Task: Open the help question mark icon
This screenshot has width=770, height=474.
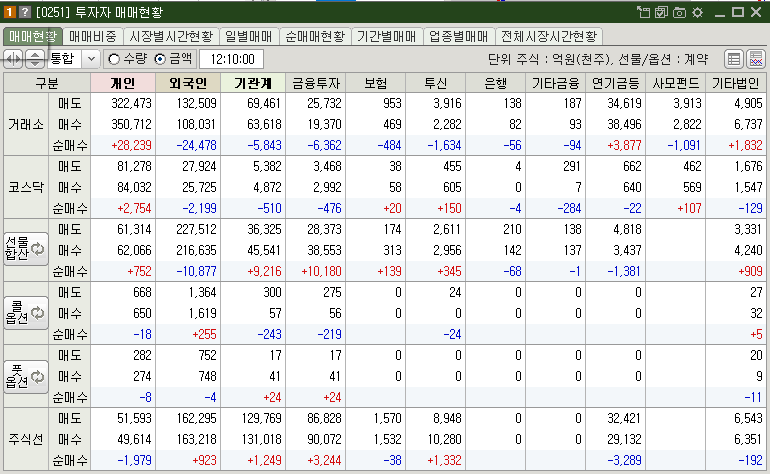Action: coord(25,12)
